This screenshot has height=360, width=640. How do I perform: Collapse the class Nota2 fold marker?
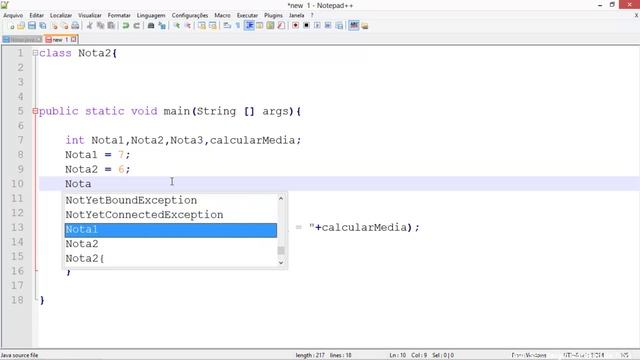click(35, 53)
